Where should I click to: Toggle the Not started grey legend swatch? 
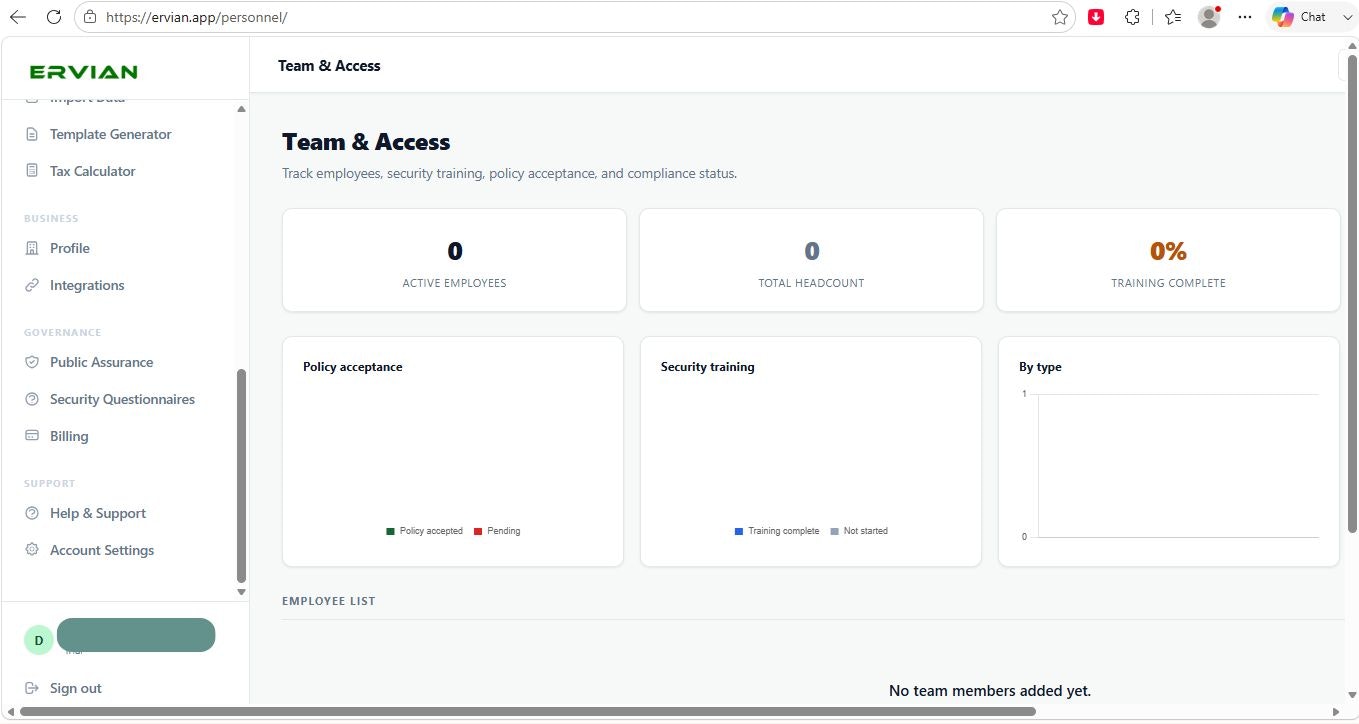pos(835,531)
